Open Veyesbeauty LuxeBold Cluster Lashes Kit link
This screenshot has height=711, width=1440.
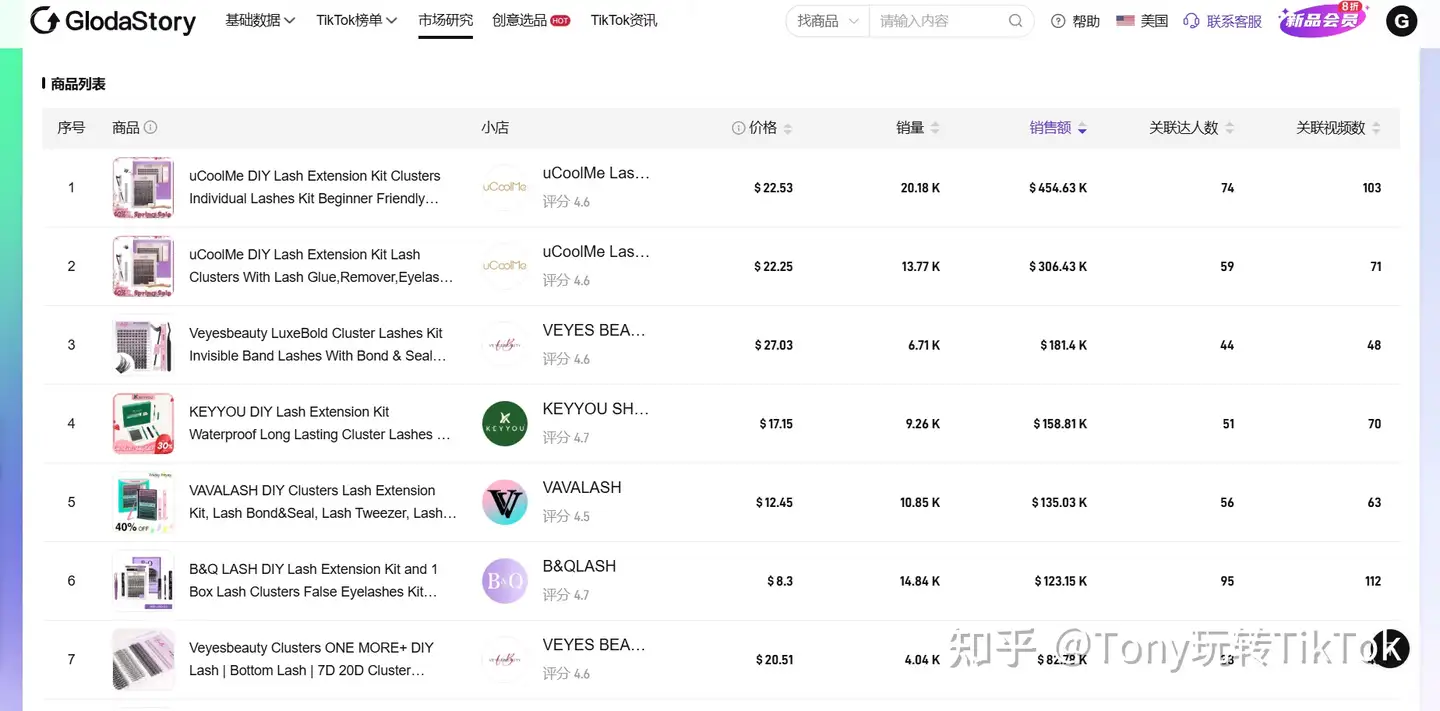[318, 345]
